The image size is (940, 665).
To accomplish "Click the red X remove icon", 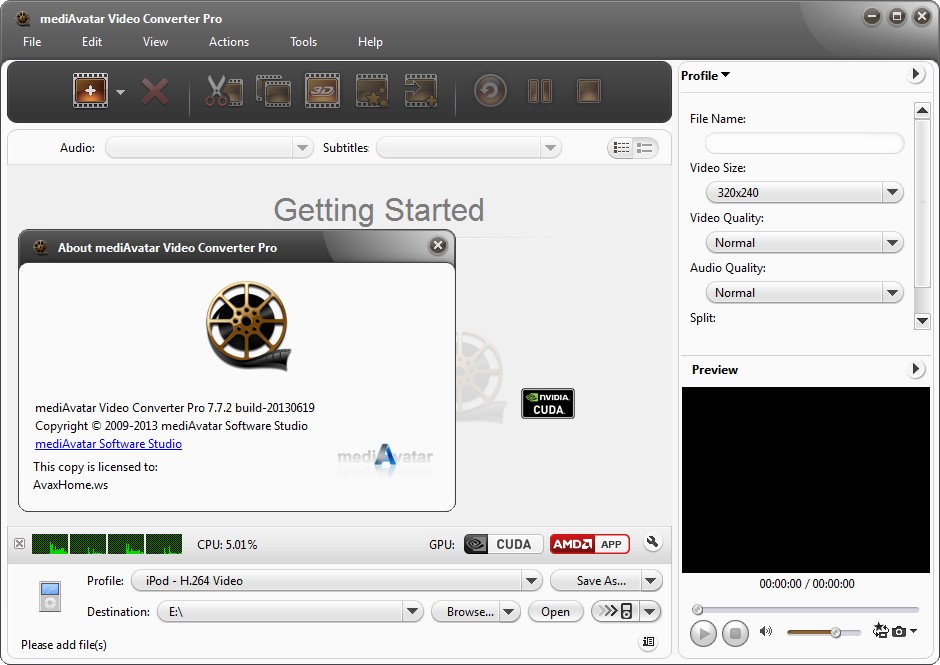I will coord(155,92).
